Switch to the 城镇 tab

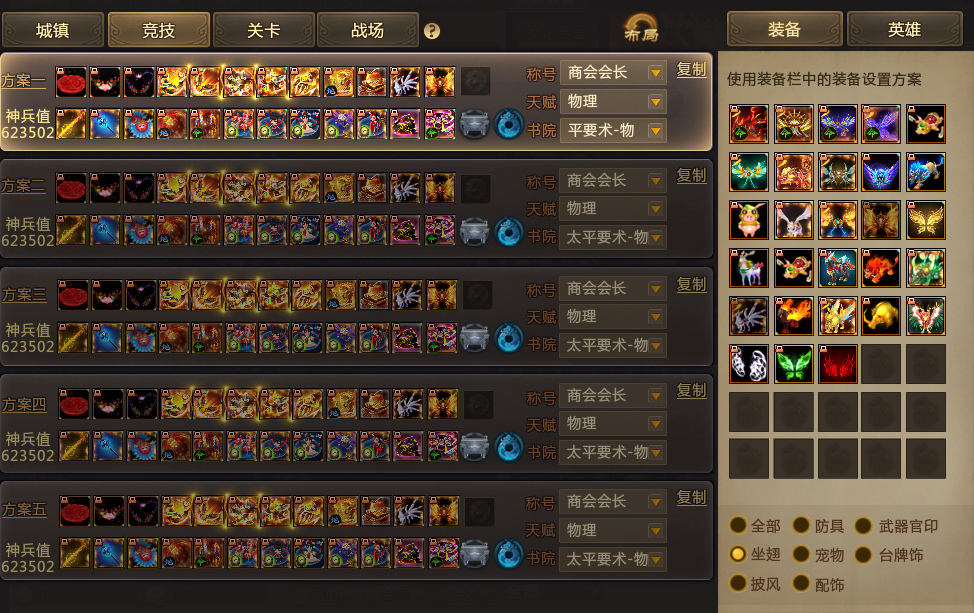53,30
